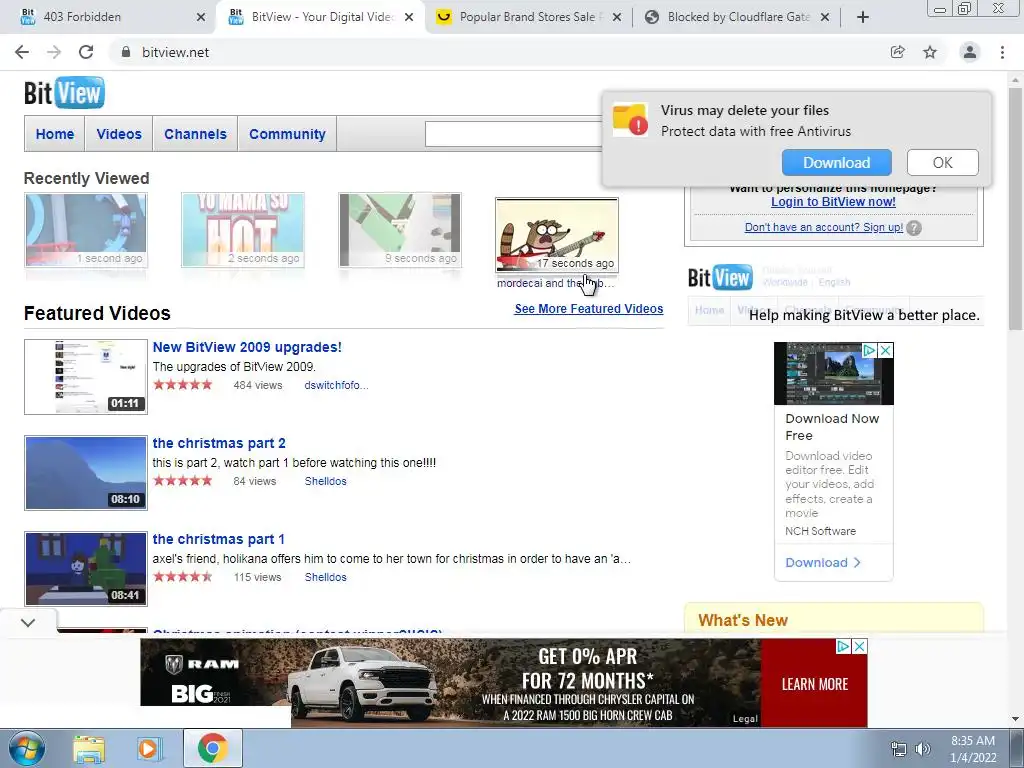
Task: Click the padlock site security icon
Action: pos(126,52)
